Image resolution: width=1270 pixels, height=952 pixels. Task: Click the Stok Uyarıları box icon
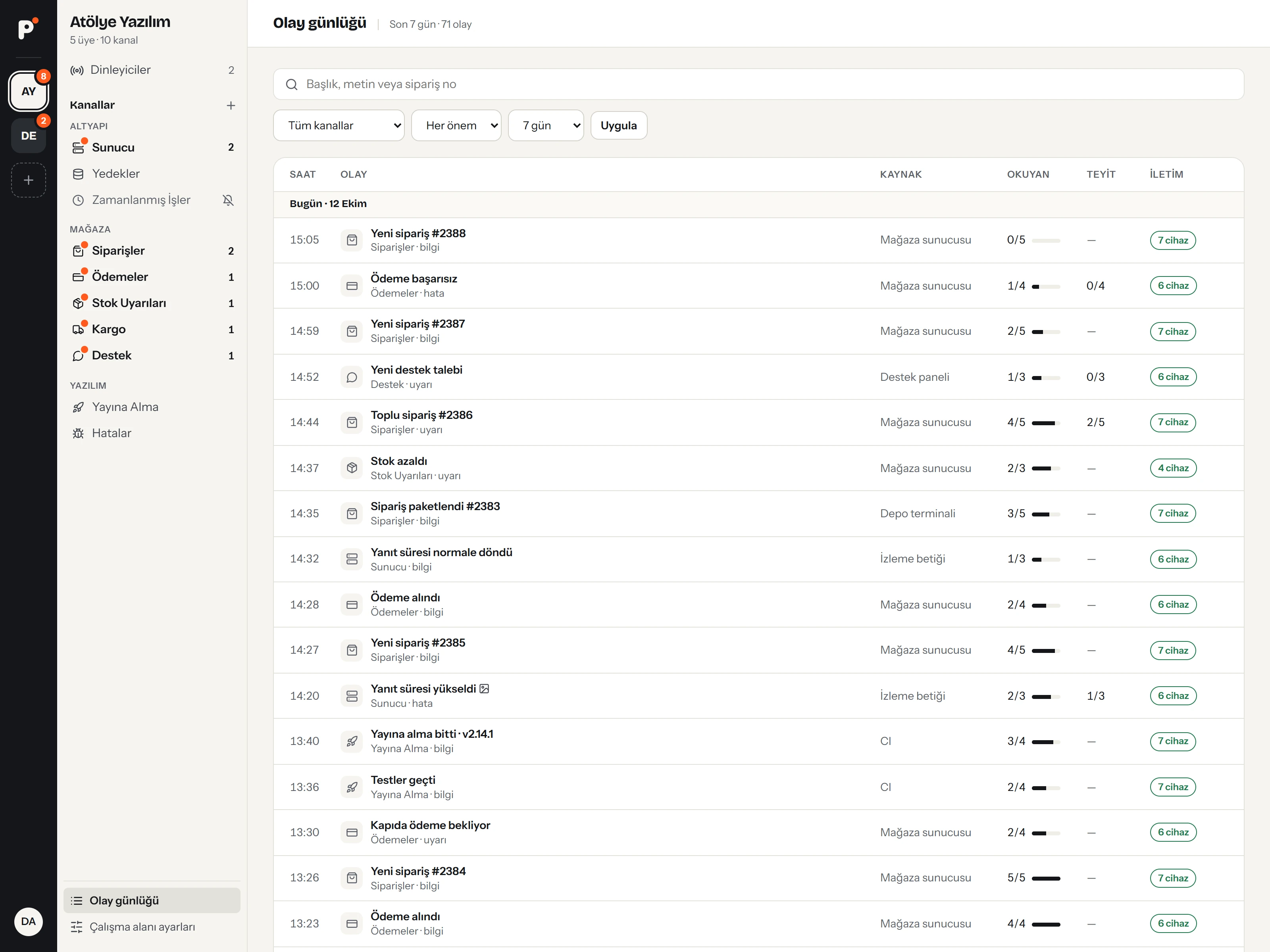(x=78, y=303)
